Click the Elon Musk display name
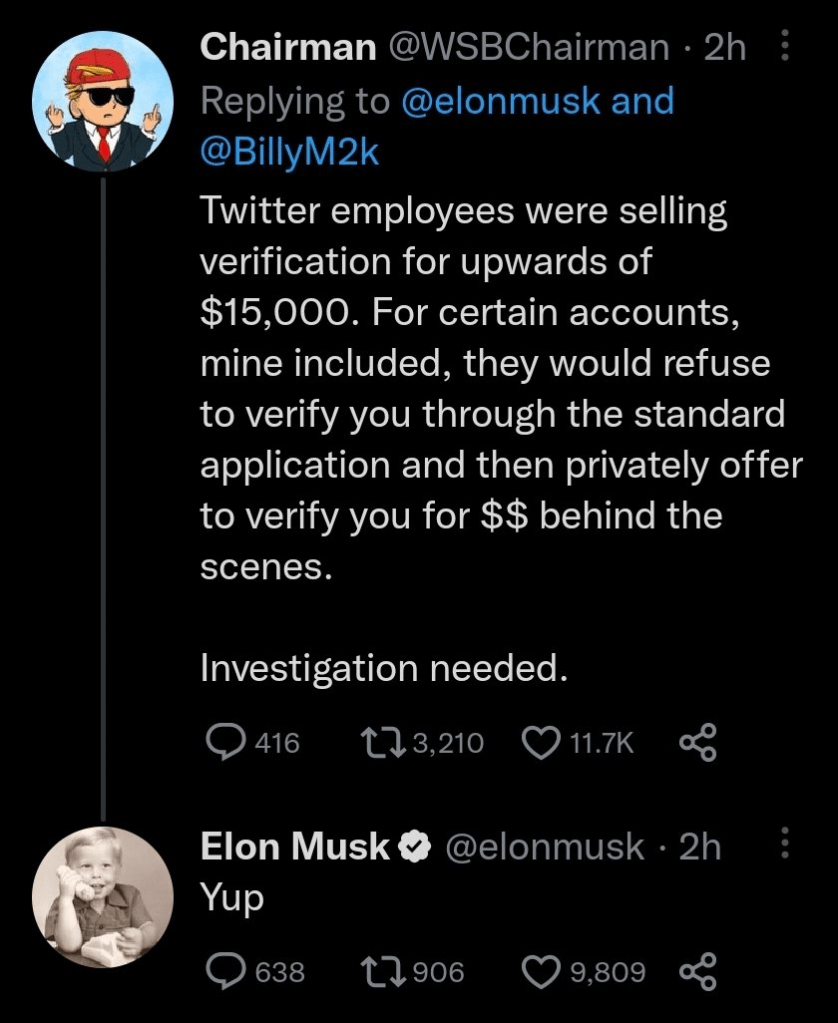 click(x=294, y=847)
